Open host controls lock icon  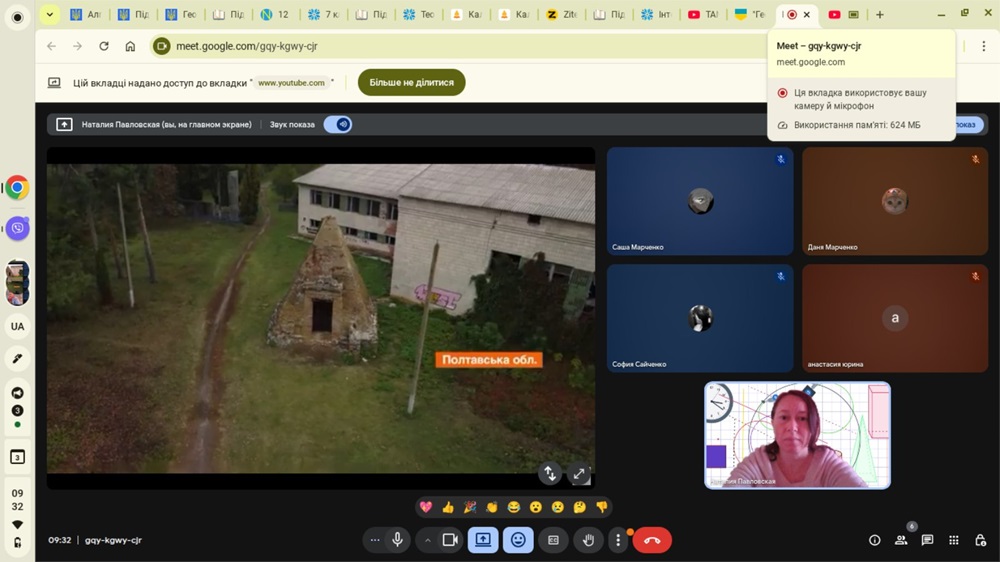(980, 540)
